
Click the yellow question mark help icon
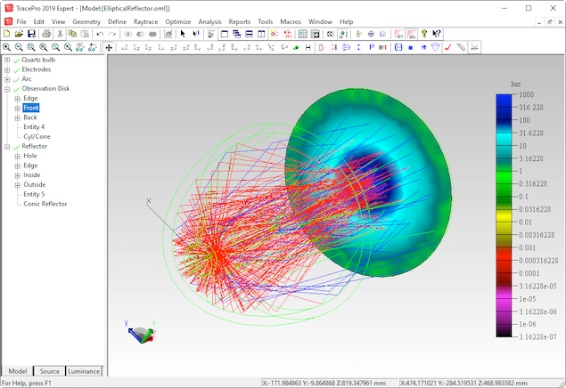coord(424,34)
